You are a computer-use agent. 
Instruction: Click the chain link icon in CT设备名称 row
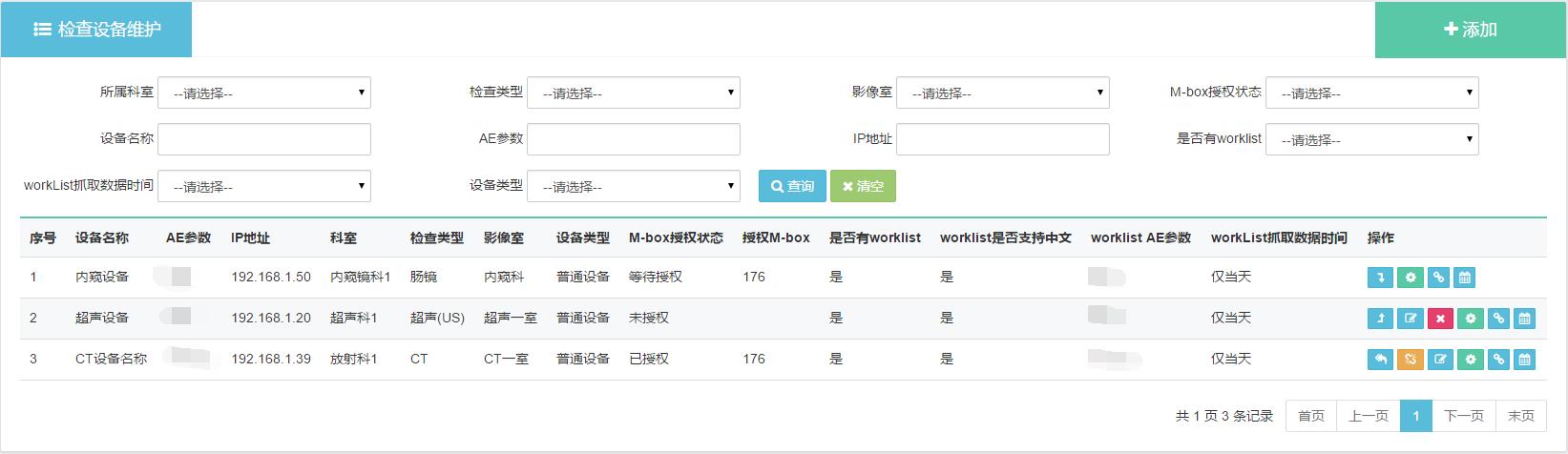point(1498,360)
